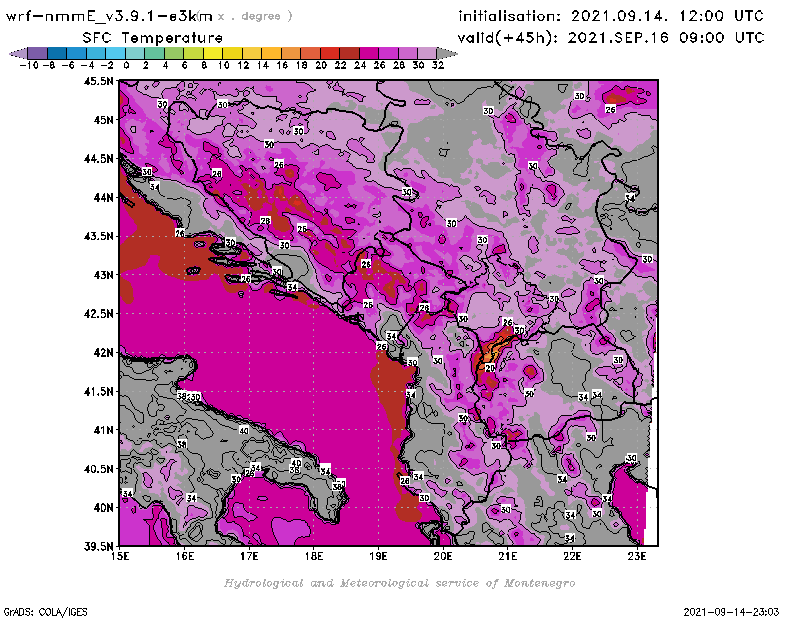
Task: Click the below -10 arrow end of legend
Action: coord(18,53)
